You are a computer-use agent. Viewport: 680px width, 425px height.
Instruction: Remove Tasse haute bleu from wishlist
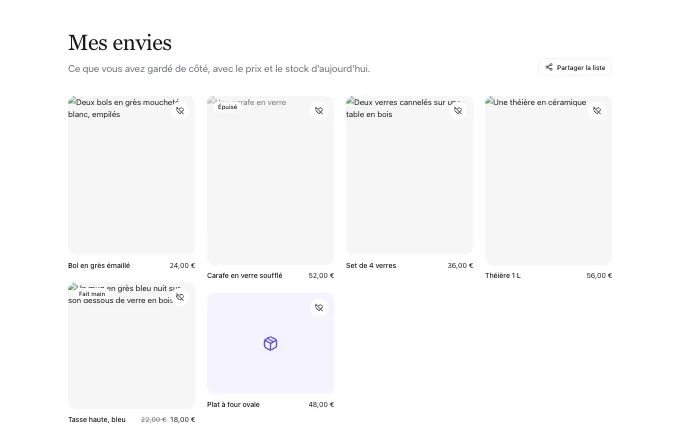point(180,297)
